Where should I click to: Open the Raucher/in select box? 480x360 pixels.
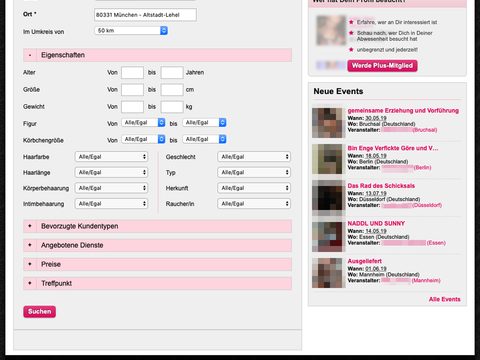254,204
